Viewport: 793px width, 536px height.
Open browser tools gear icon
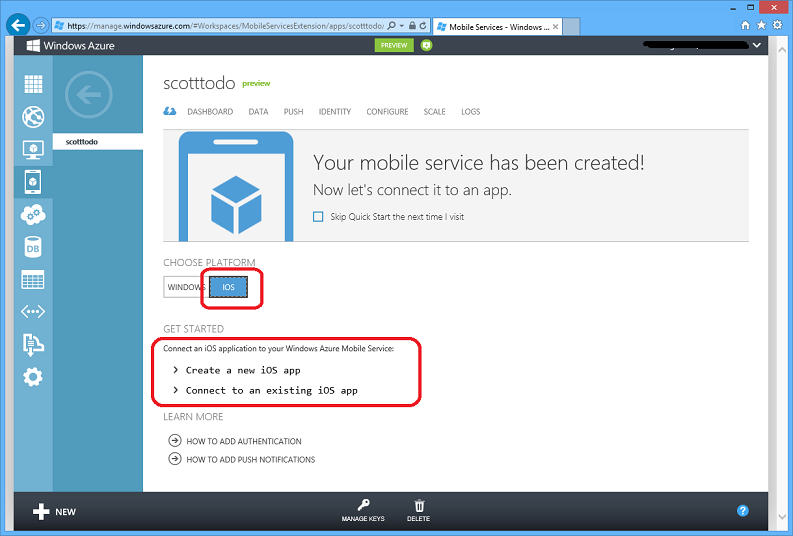[x=777, y=25]
